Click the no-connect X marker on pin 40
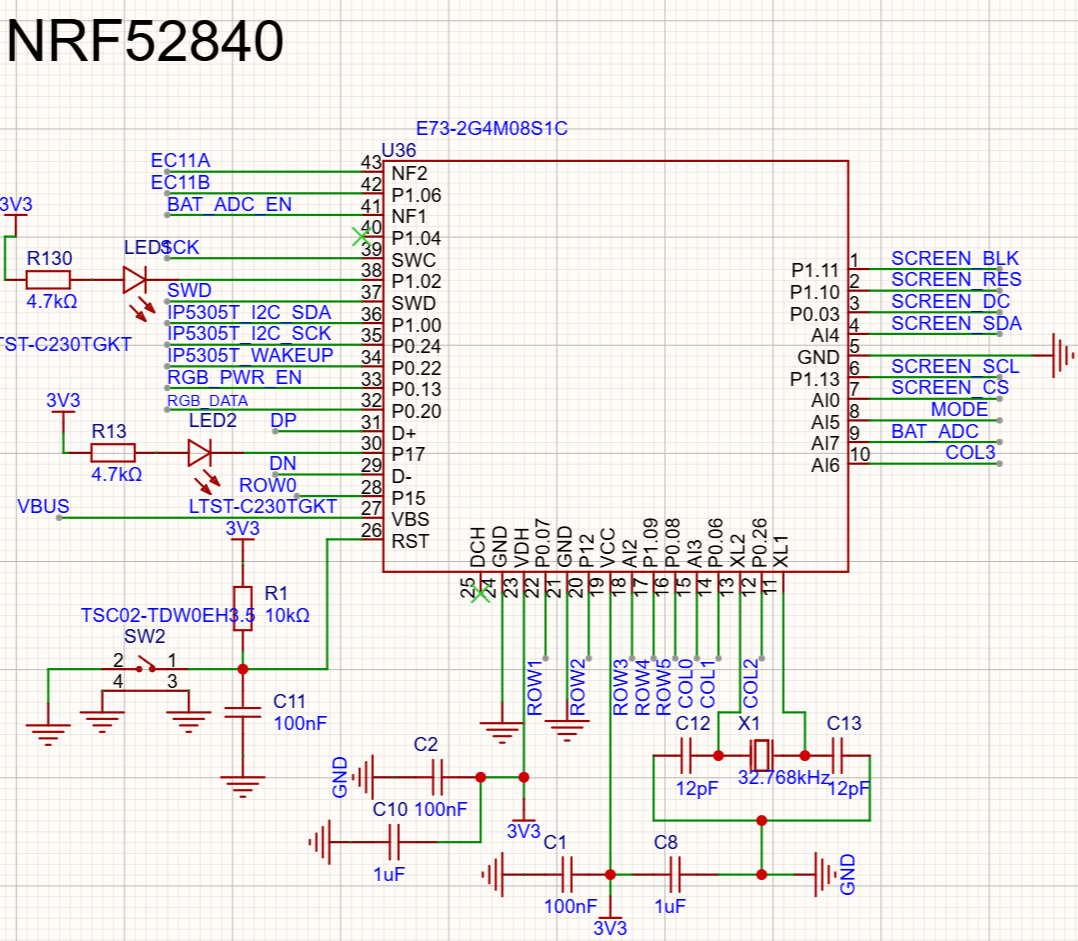This screenshot has height=941, width=1078. click(x=360, y=236)
